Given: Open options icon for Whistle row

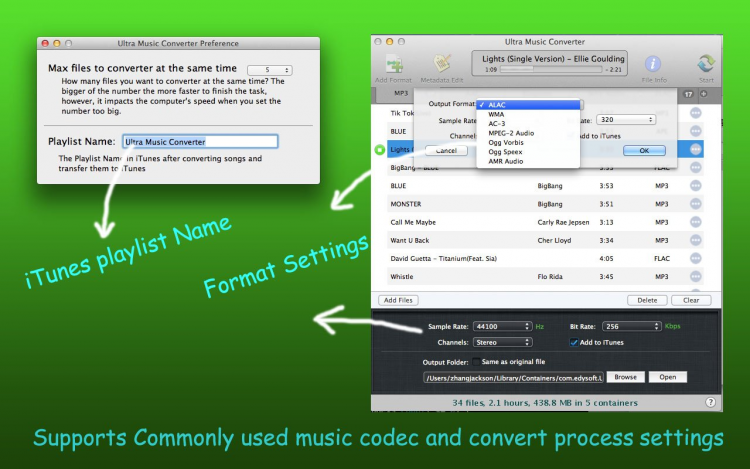Looking at the screenshot, I should (695, 276).
